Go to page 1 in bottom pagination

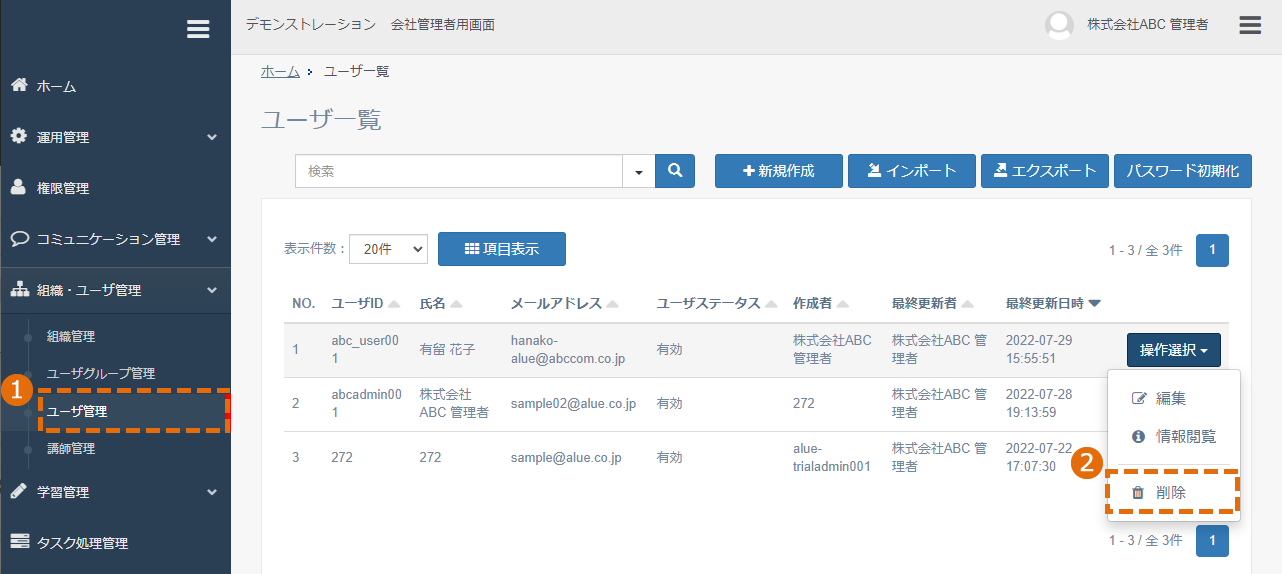tap(1212, 541)
